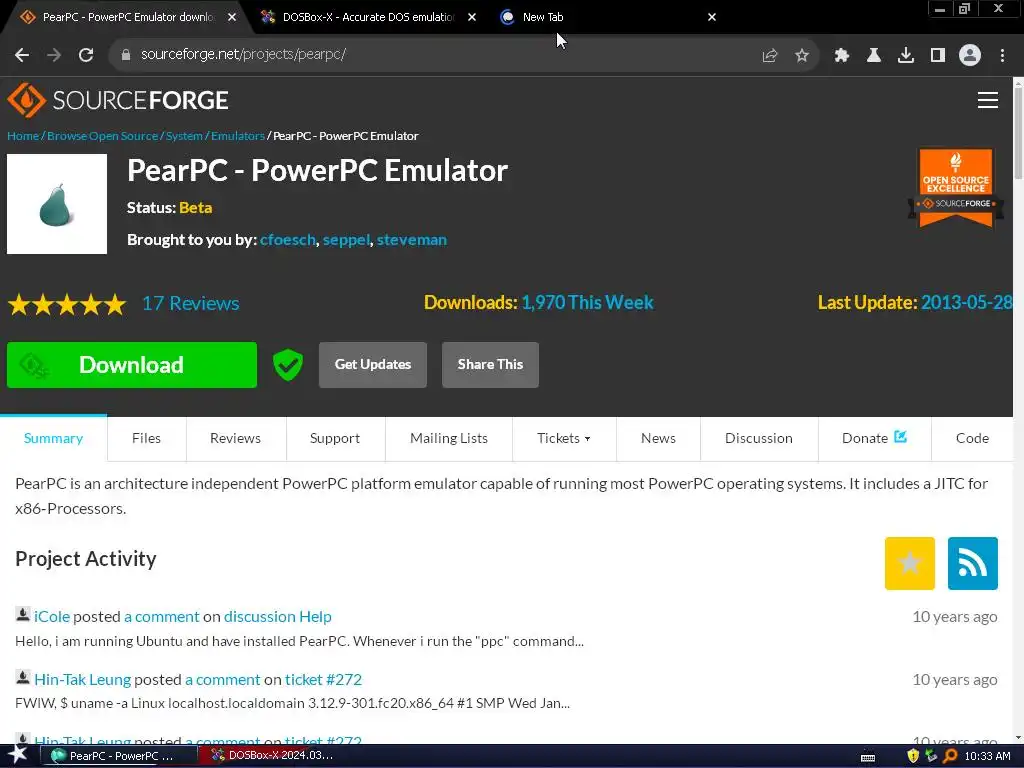The width and height of the screenshot is (1024, 768).
Task: Open the user profile avatar
Action: tap(970, 55)
